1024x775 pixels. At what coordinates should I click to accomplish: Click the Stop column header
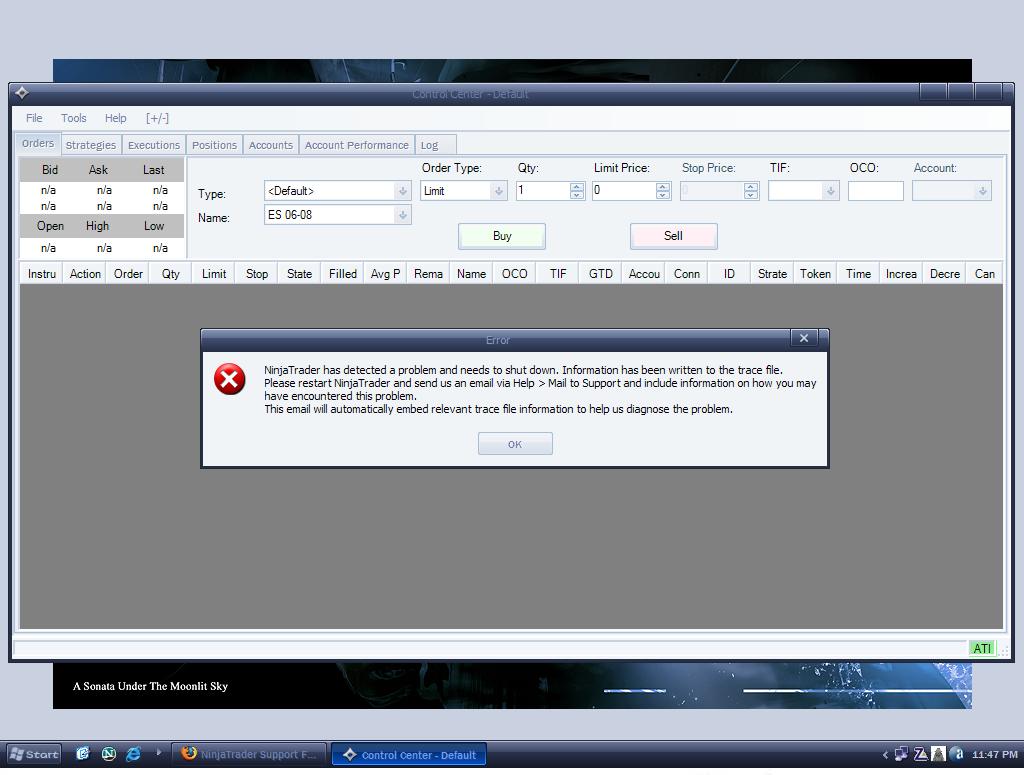257,274
